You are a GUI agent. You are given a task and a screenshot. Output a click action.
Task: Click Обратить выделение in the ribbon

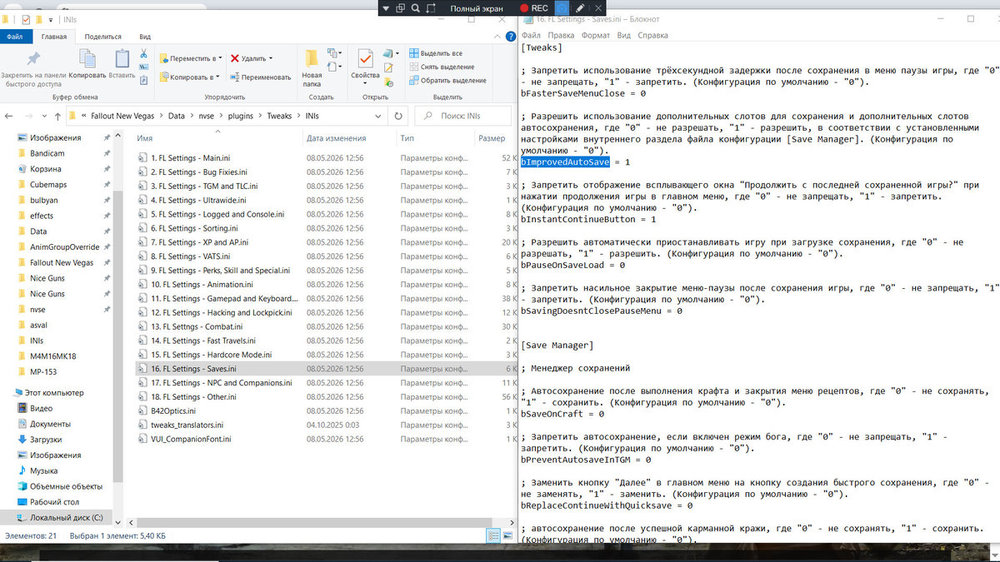pos(448,80)
